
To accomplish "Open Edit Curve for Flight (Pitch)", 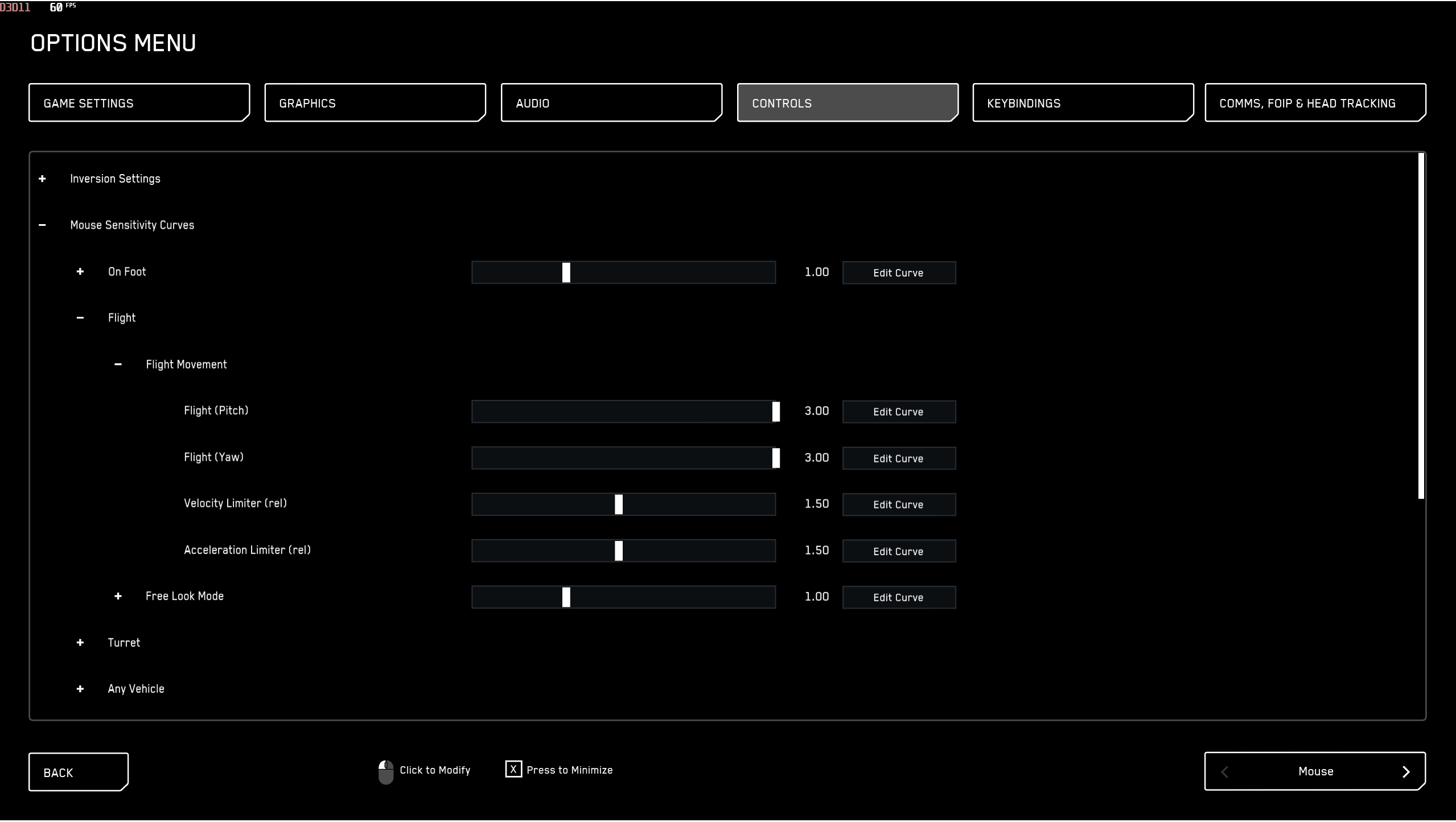I will pyautogui.click(x=898, y=411).
